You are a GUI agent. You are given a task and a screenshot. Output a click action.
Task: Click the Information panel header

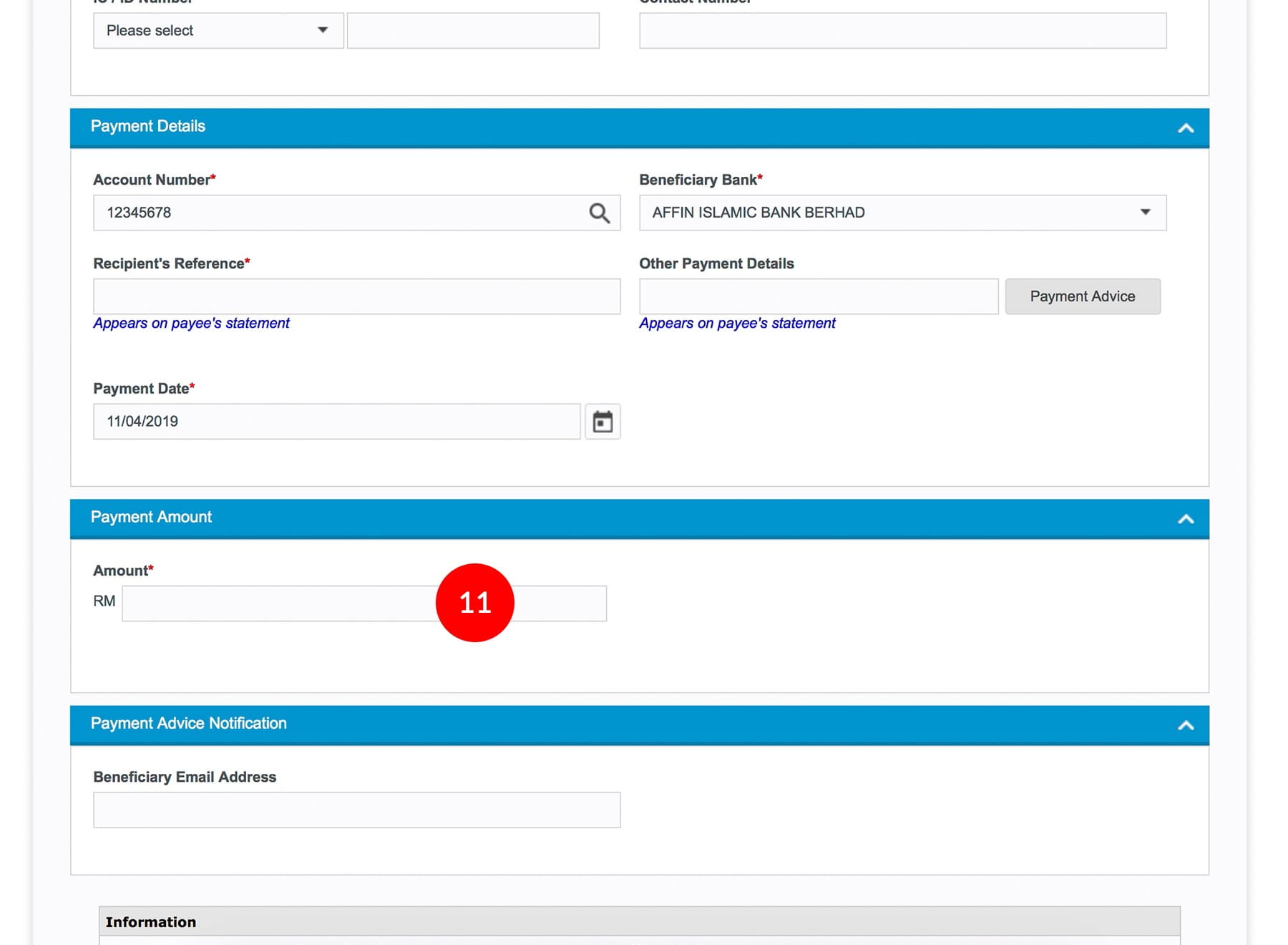point(639,921)
